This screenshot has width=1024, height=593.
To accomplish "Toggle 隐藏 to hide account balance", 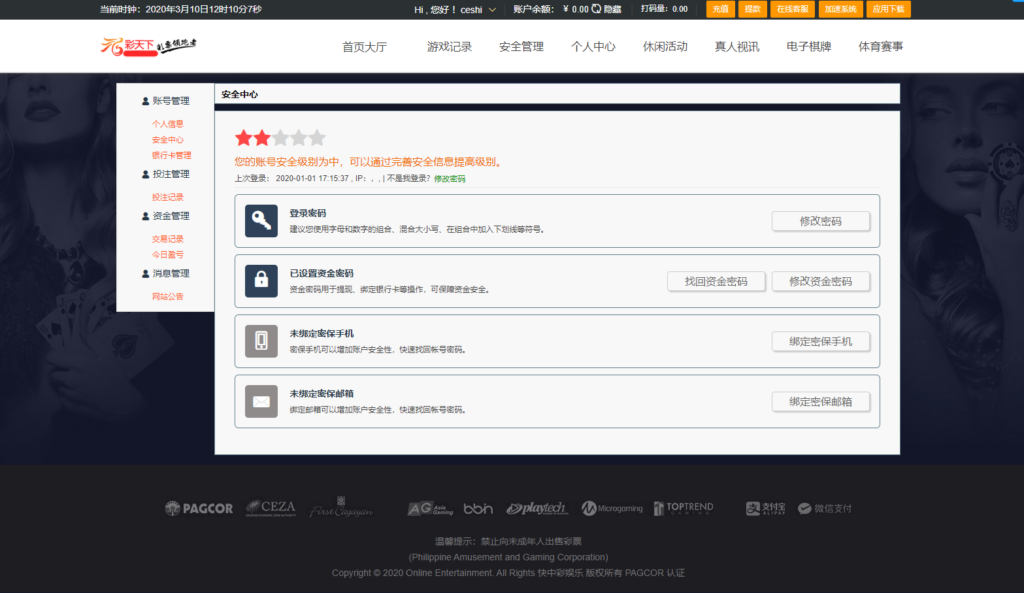I will [x=613, y=9].
